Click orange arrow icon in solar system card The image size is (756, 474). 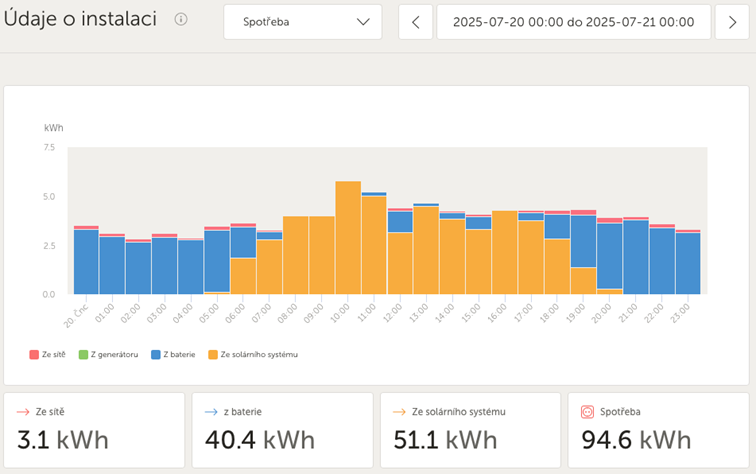[399, 411]
